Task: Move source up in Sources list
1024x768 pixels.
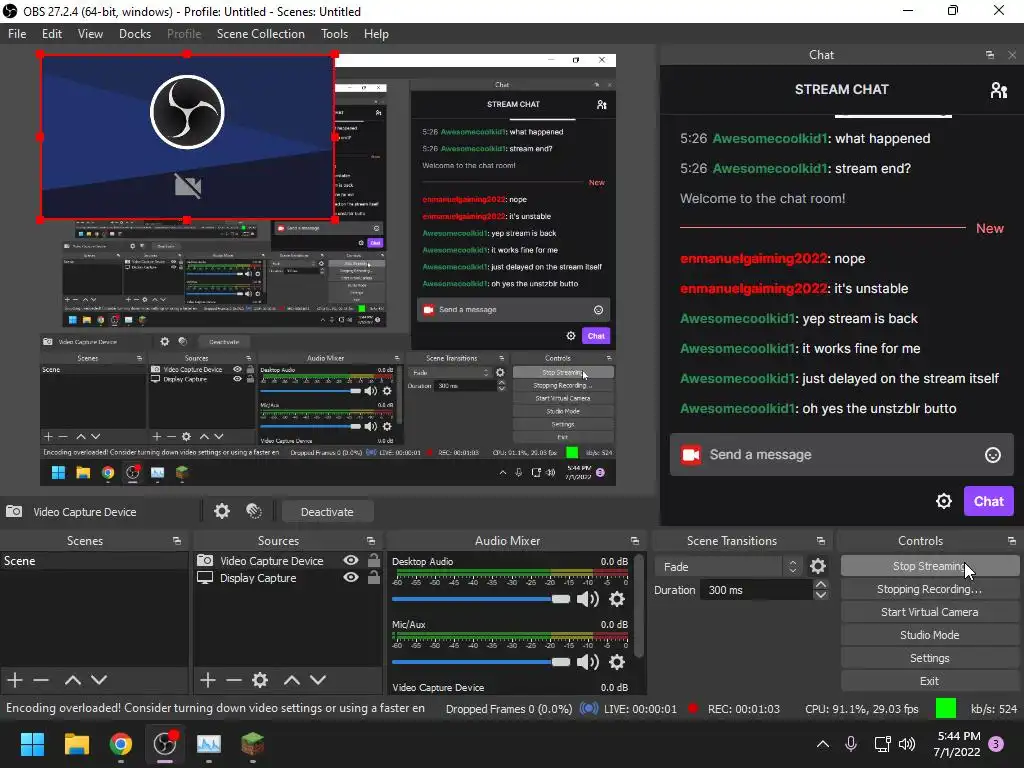Action: [291, 680]
